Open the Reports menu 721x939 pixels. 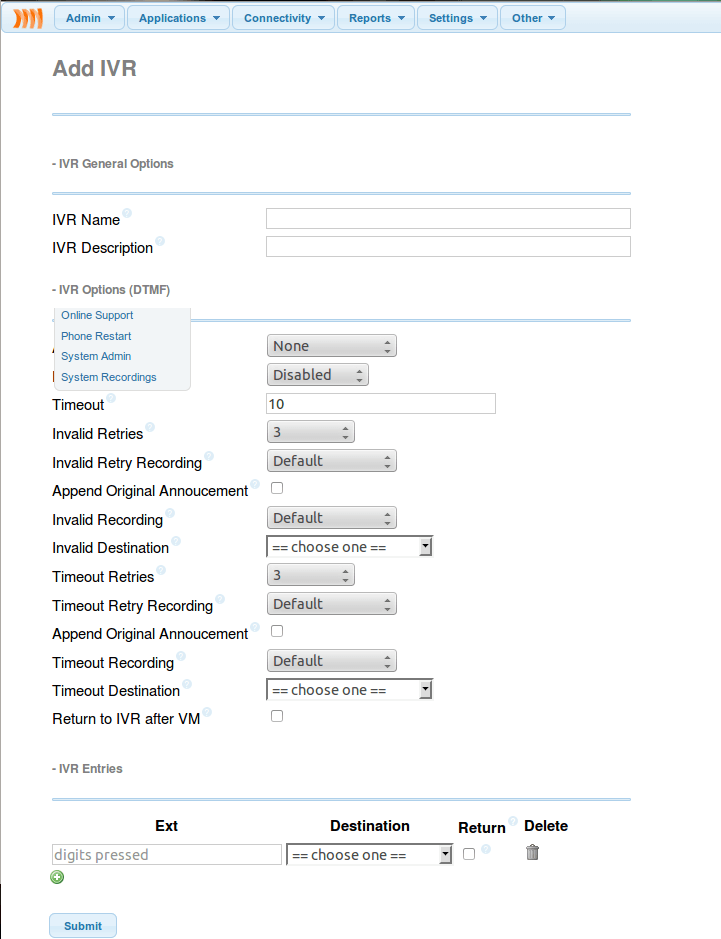375,17
